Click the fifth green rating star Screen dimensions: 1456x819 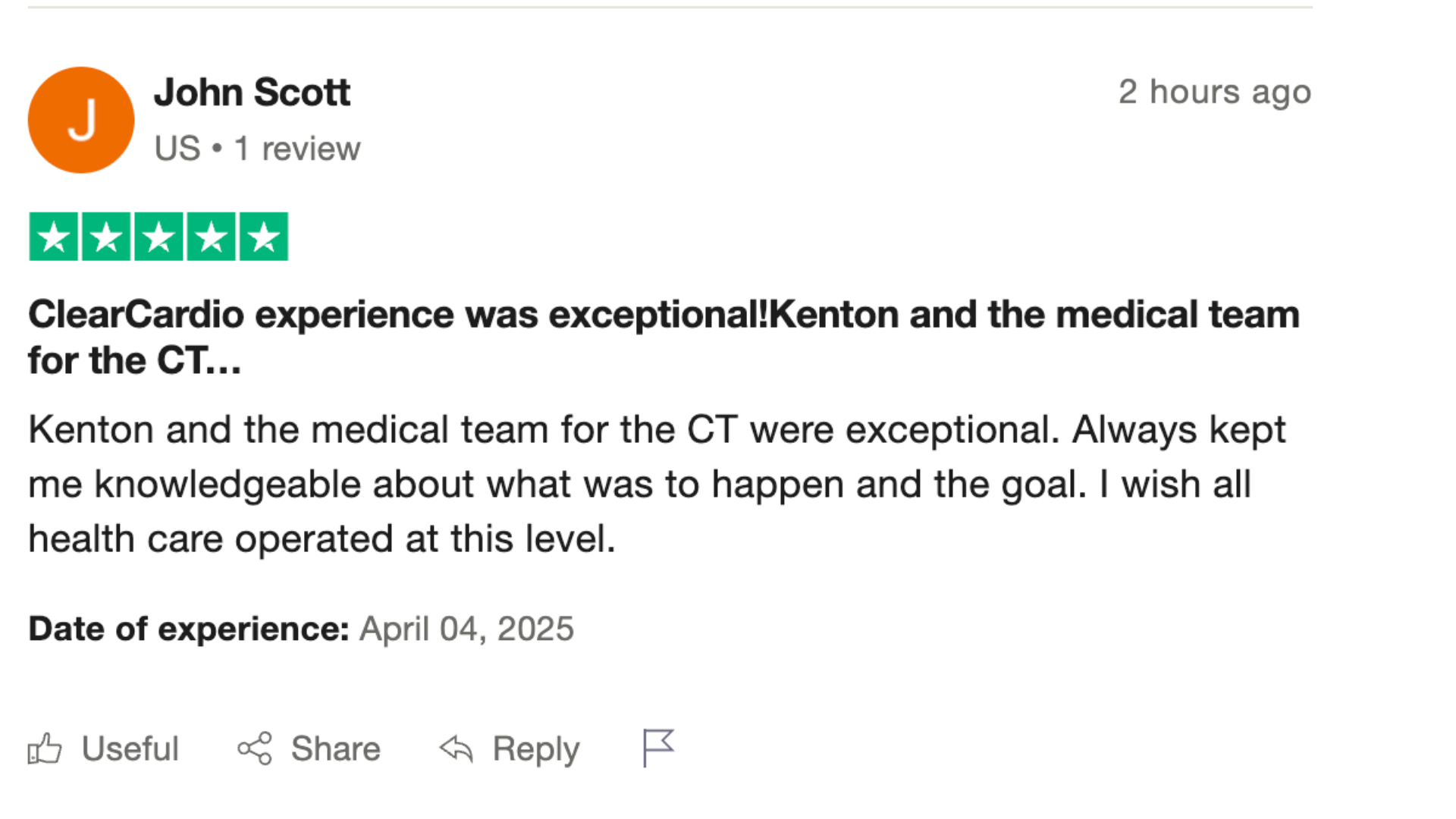[x=264, y=237]
